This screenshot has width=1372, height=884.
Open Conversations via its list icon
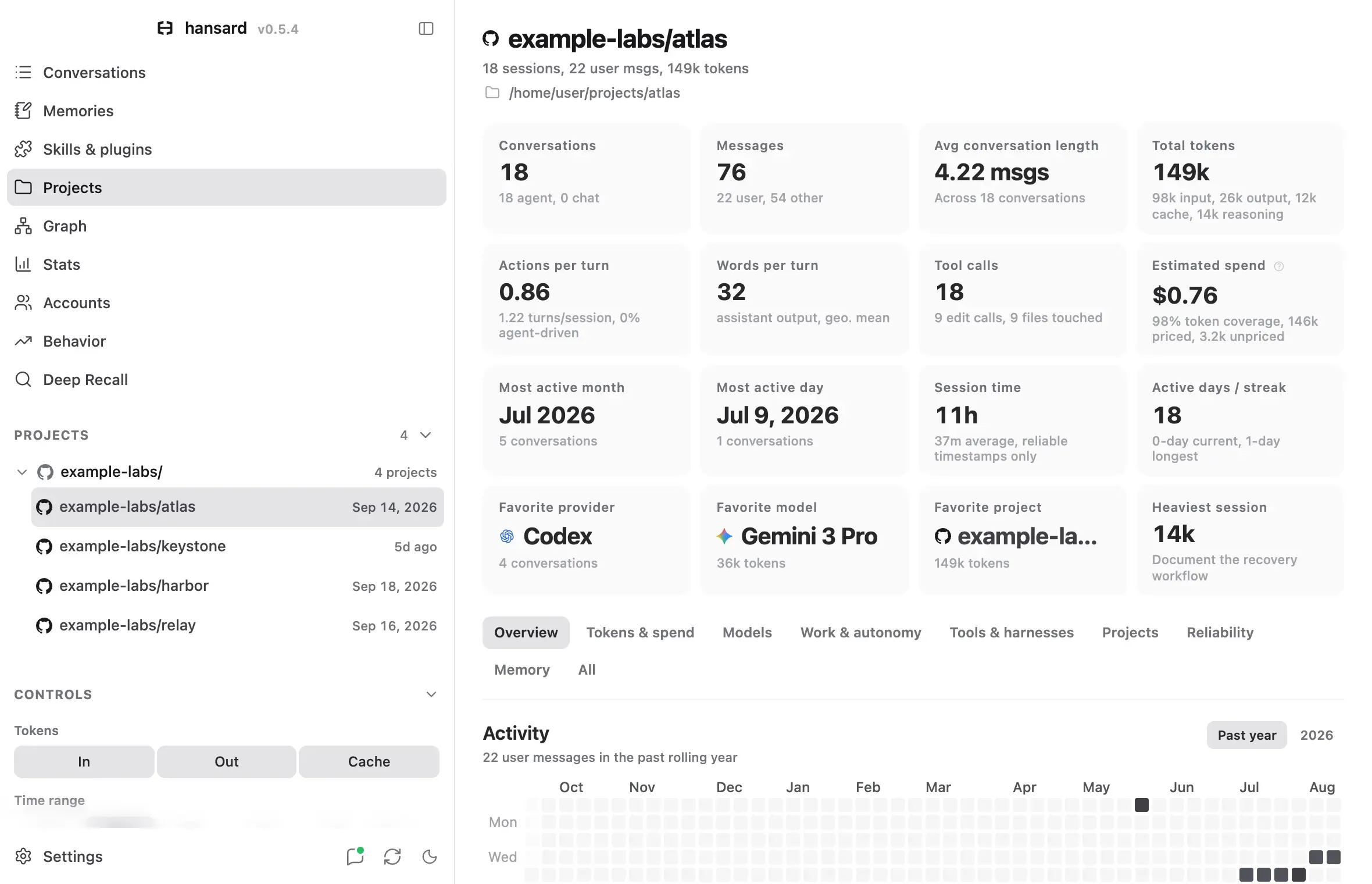(x=23, y=72)
